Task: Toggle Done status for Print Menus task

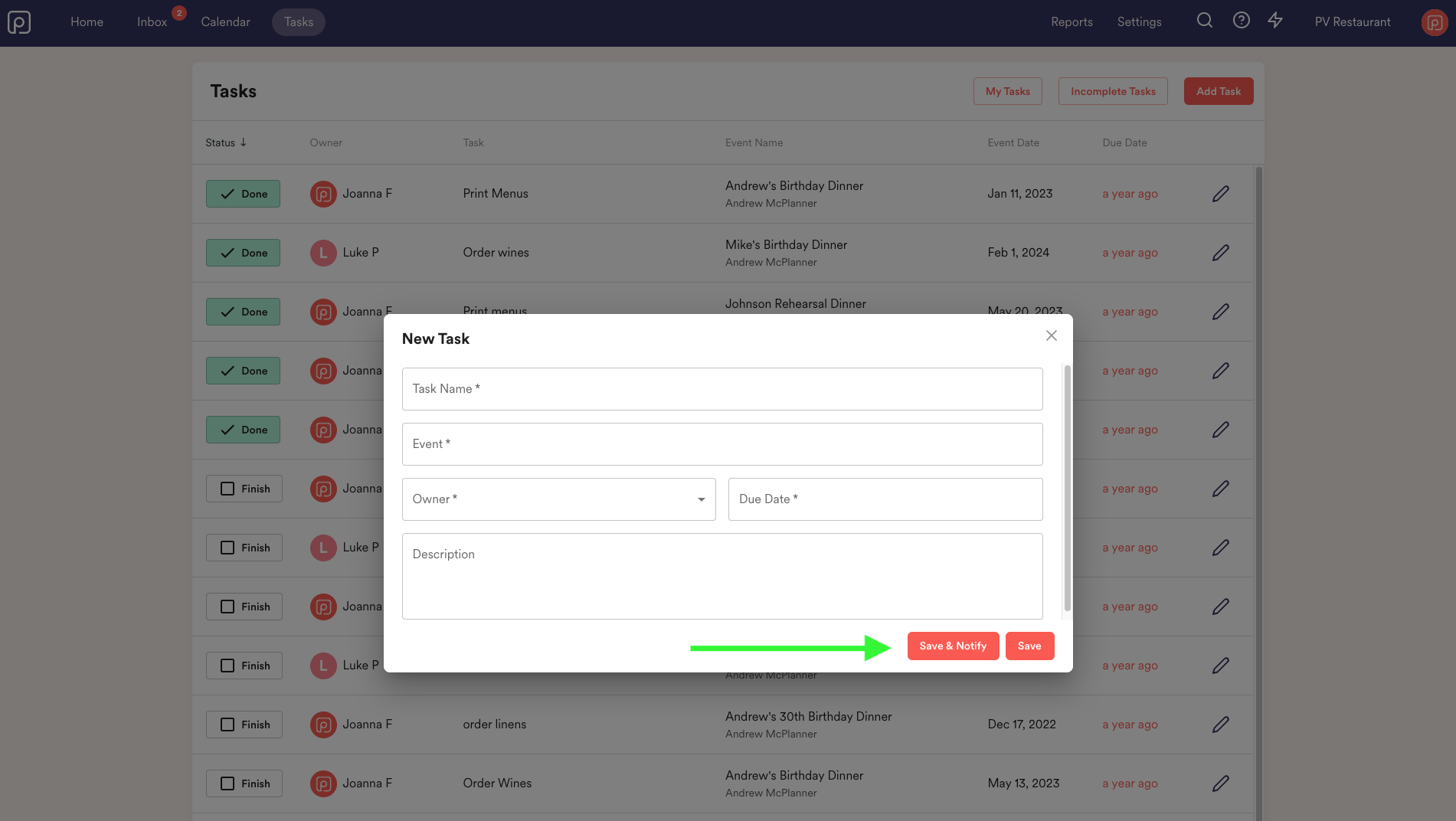Action: click(x=243, y=194)
